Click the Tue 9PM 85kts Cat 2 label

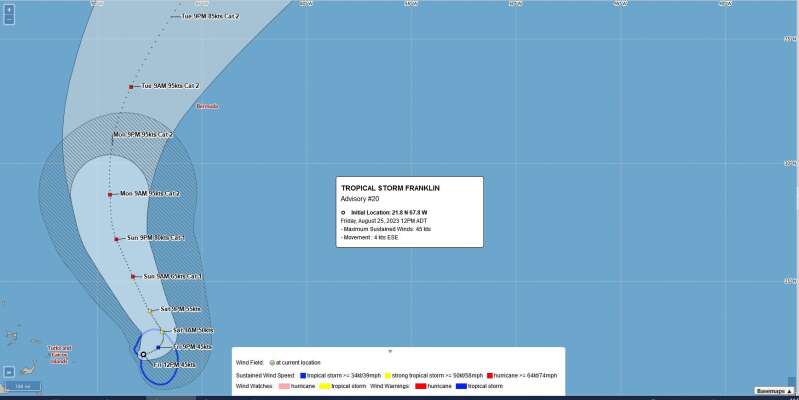pos(210,16)
